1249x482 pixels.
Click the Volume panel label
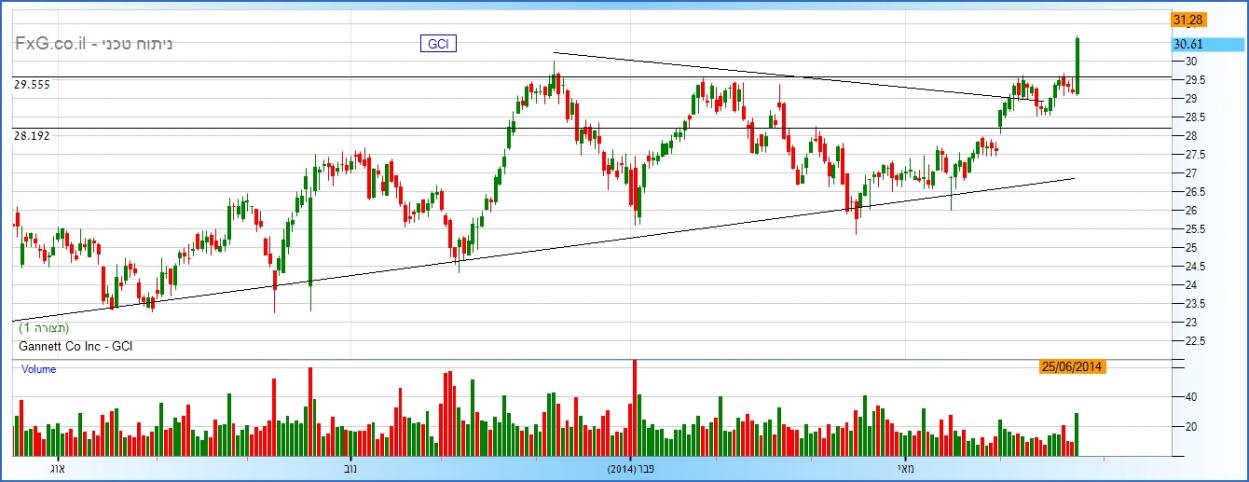(x=39, y=369)
